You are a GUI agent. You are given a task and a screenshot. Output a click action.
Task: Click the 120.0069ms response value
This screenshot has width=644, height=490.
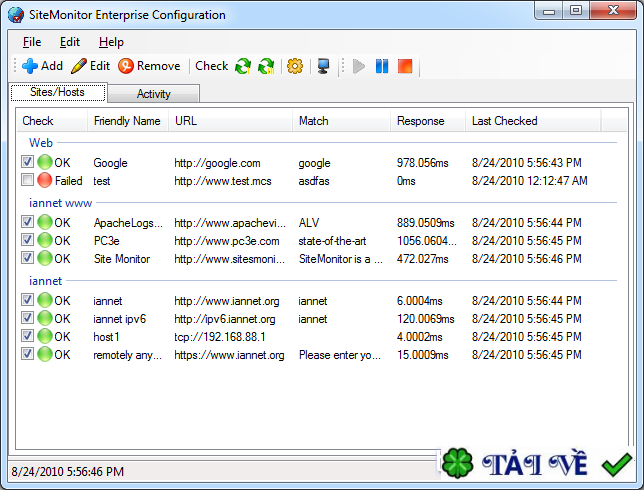pos(426,319)
